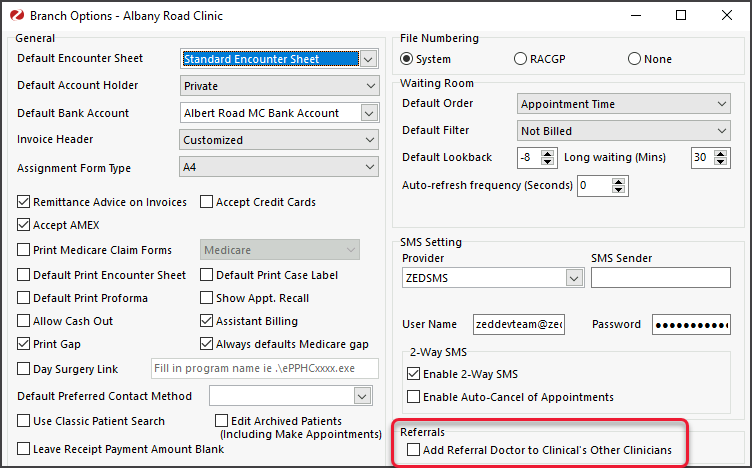Decrease Auto-refresh frequency seconds

619,190
